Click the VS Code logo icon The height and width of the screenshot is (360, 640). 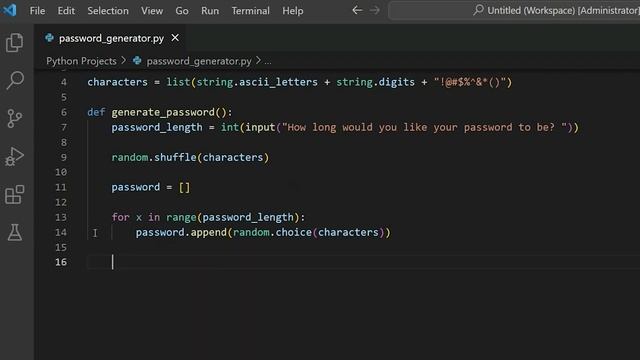(9, 10)
